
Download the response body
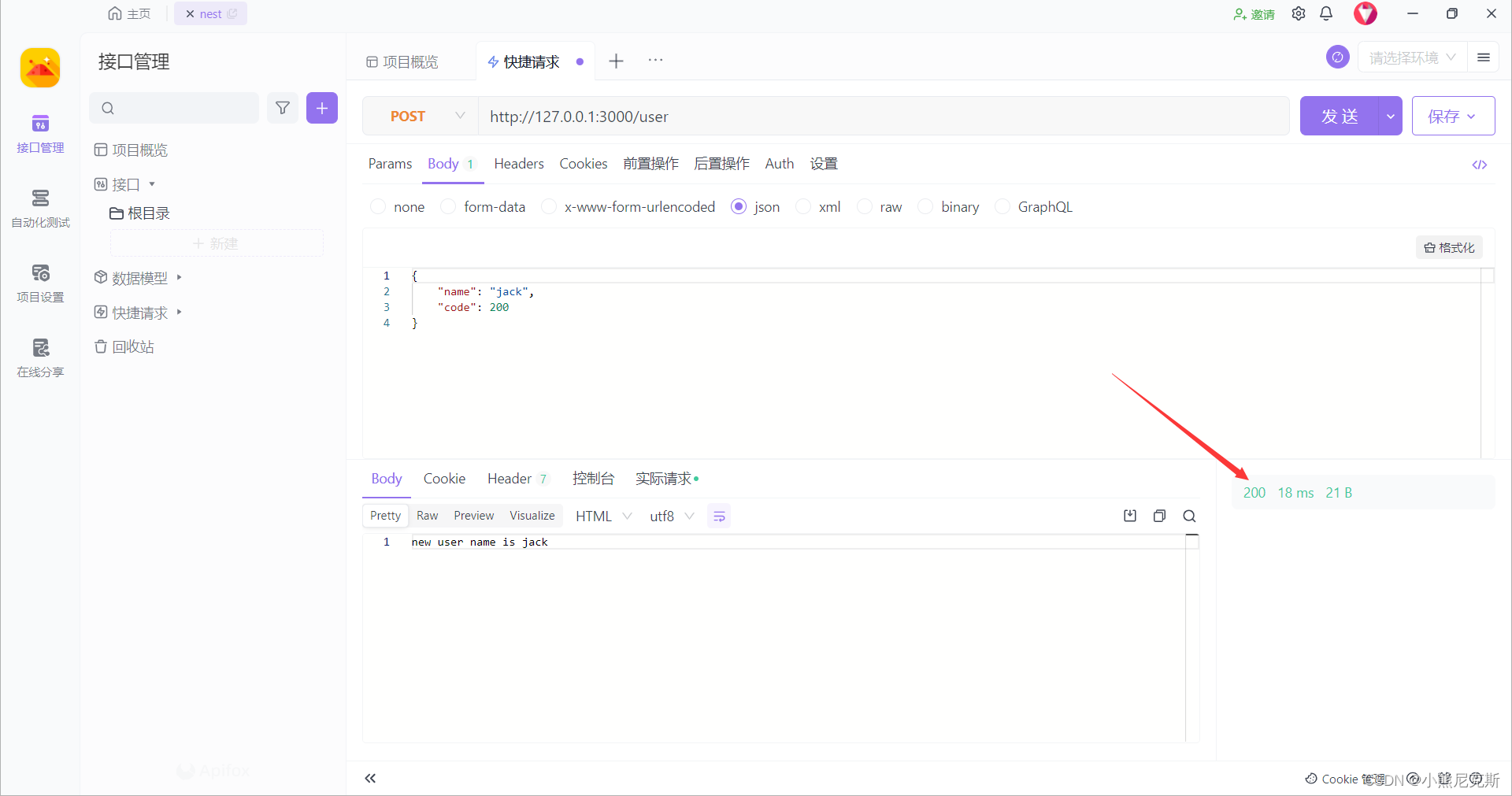[x=1129, y=516]
